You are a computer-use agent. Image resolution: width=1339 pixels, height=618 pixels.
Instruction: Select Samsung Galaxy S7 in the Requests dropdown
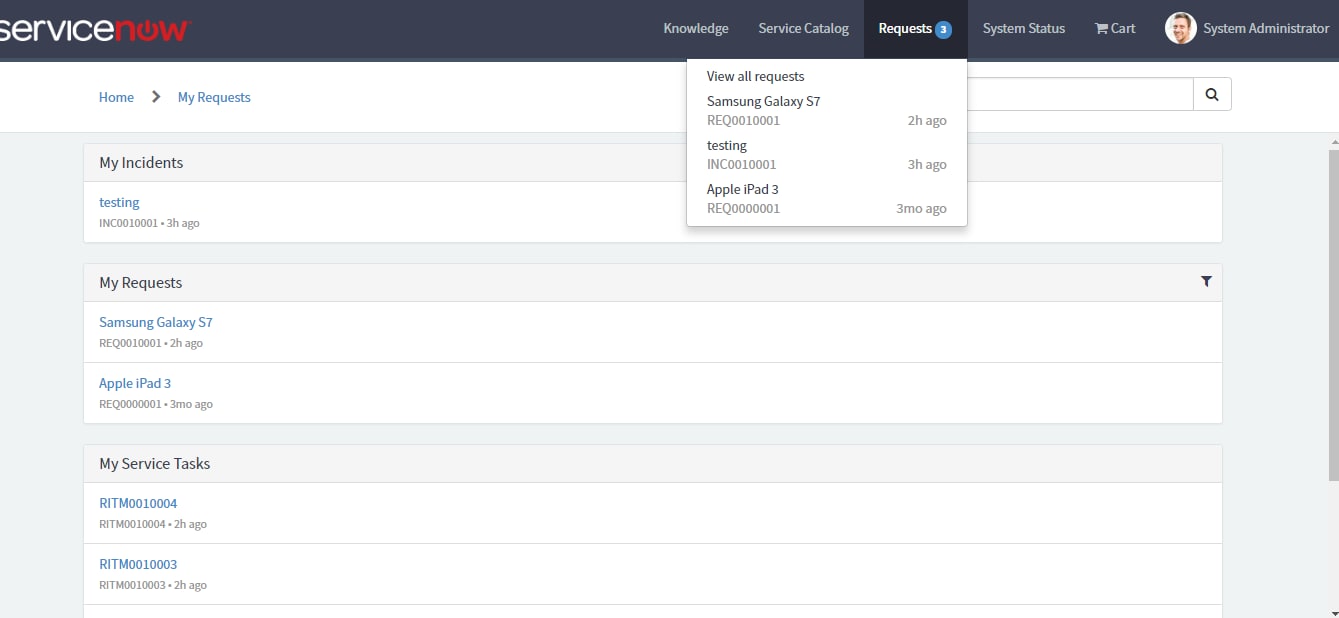[x=763, y=101]
